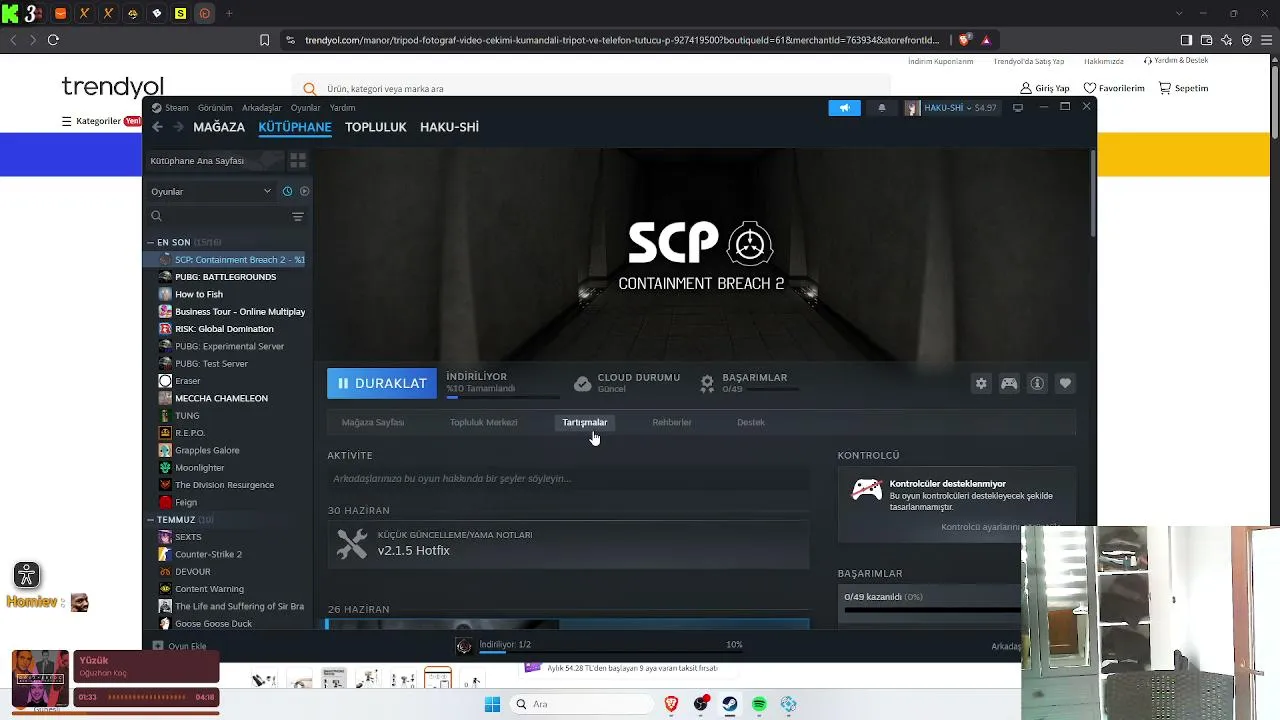Viewport: 1280px width, 720px height.
Task: Click the library search magnifier icon
Action: pyautogui.click(x=156, y=216)
